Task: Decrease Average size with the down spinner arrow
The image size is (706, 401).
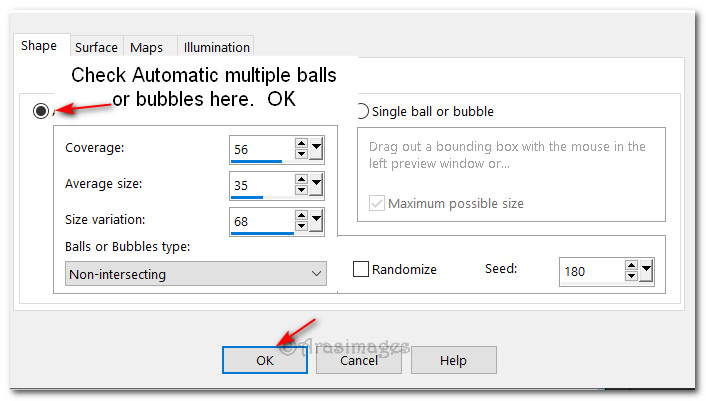Action: coord(302,190)
